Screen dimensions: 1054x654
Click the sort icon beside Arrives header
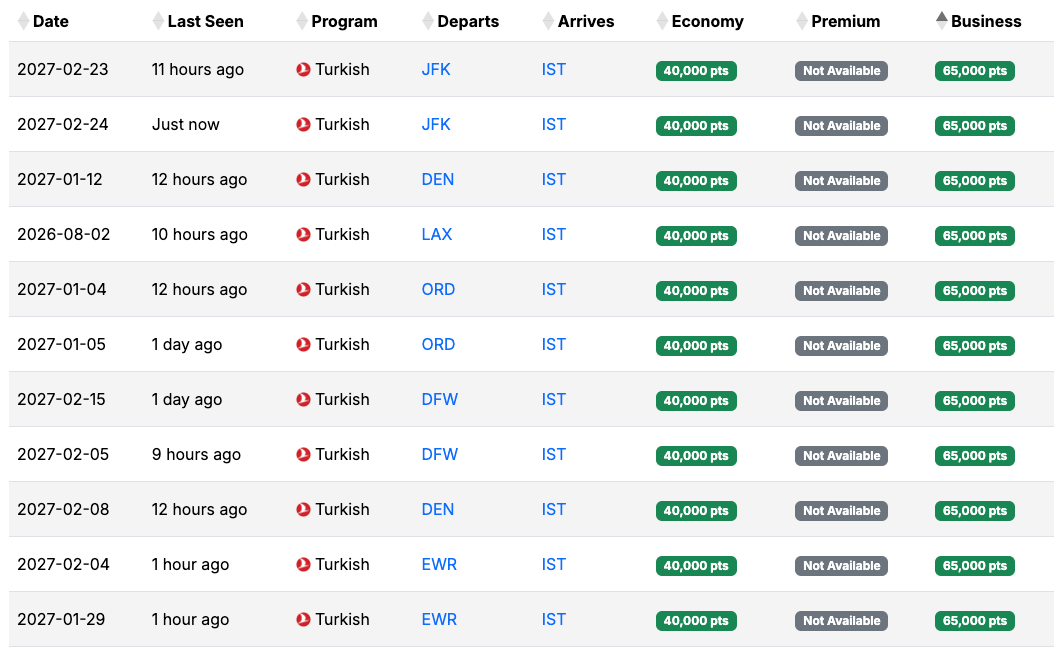click(x=548, y=21)
